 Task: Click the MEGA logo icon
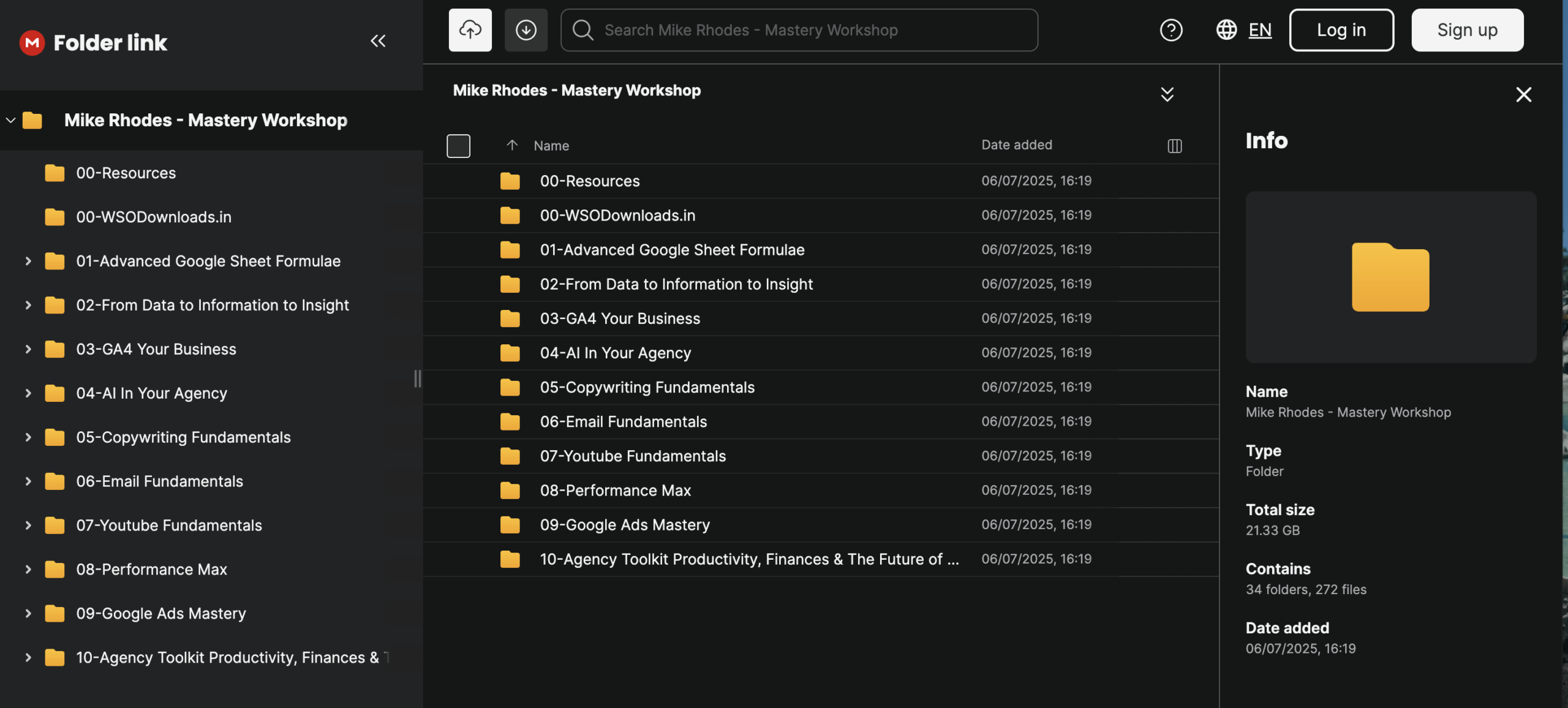click(x=32, y=42)
